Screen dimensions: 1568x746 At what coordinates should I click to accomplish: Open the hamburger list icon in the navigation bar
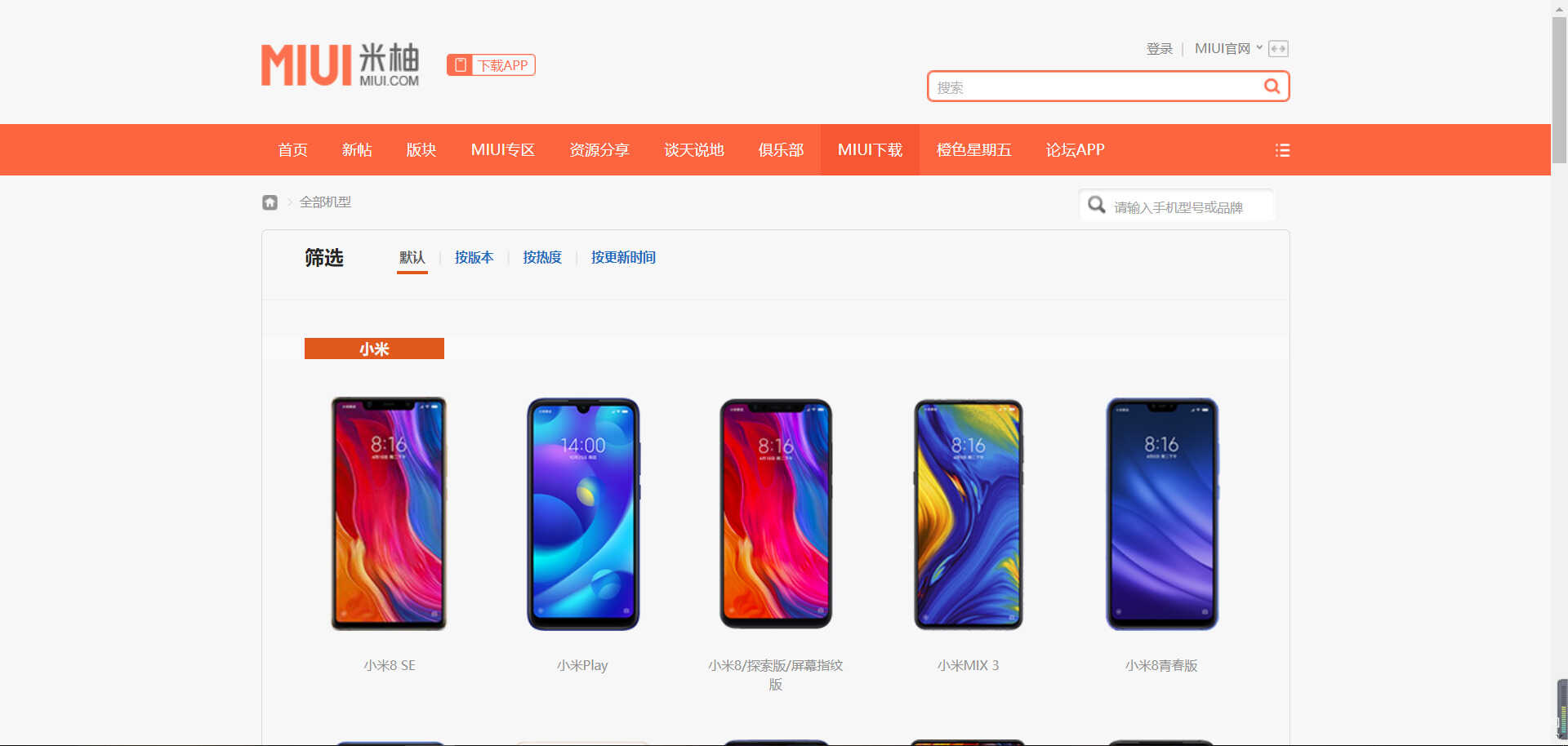(x=1282, y=150)
